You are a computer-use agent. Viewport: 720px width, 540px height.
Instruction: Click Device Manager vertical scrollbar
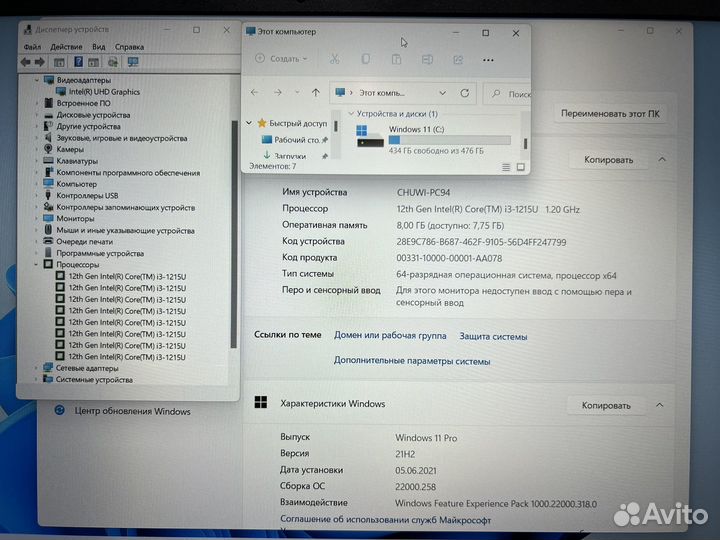(233, 234)
